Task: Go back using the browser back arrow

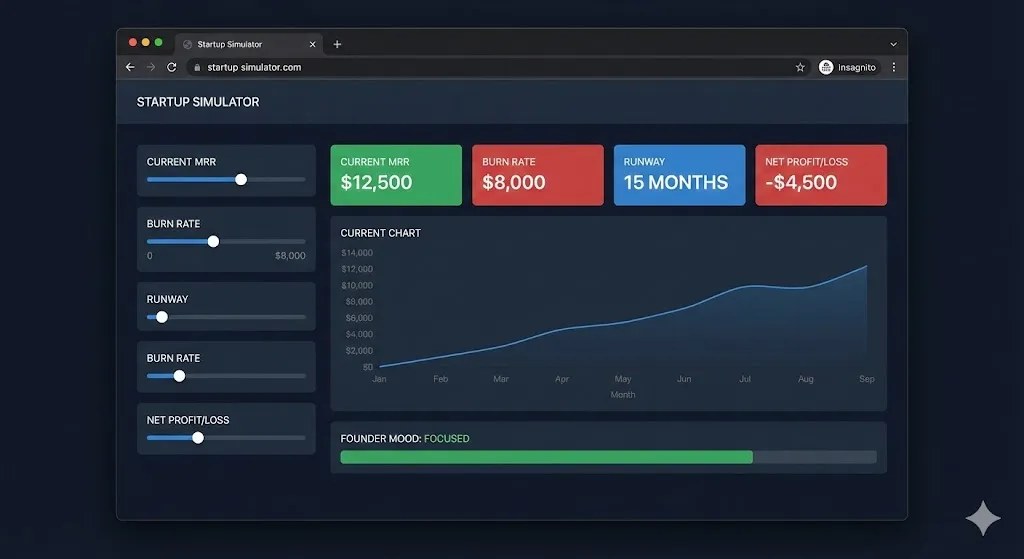Action: point(130,67)
